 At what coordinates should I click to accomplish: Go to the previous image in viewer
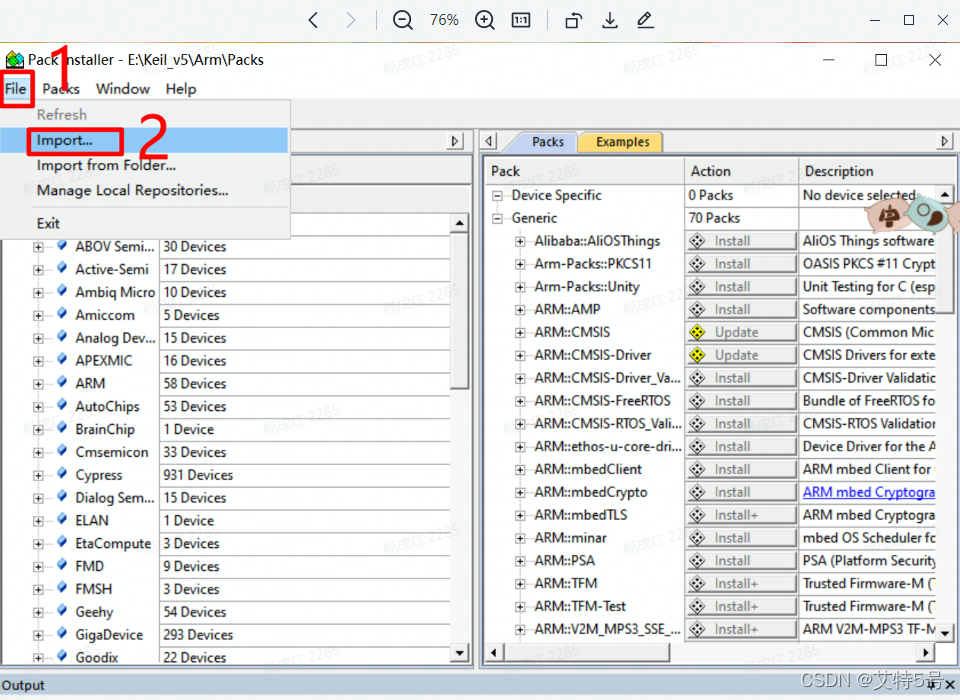tap(313, 20)
